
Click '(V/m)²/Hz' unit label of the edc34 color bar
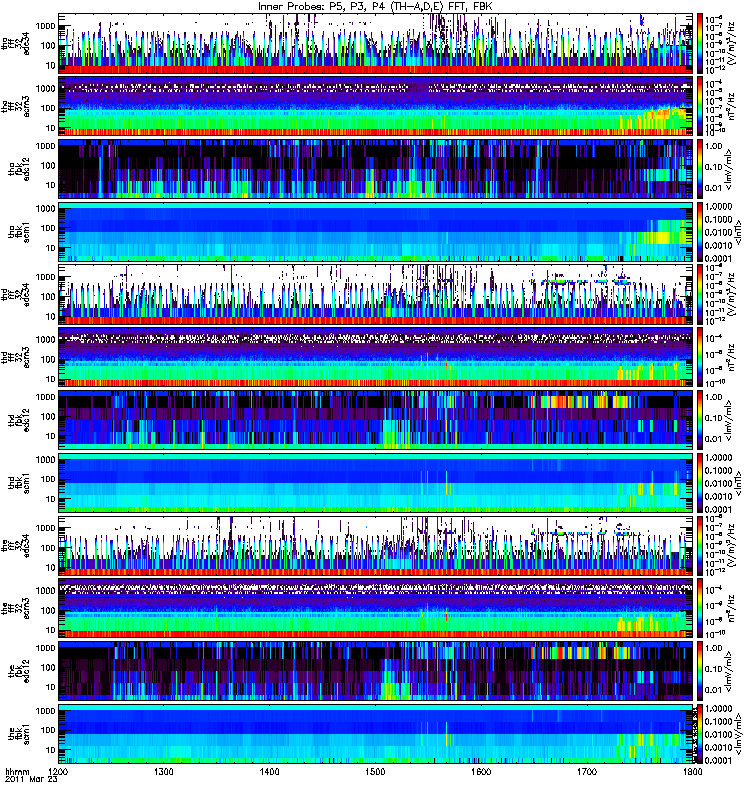pyautogui.click(x=731, y=545)
